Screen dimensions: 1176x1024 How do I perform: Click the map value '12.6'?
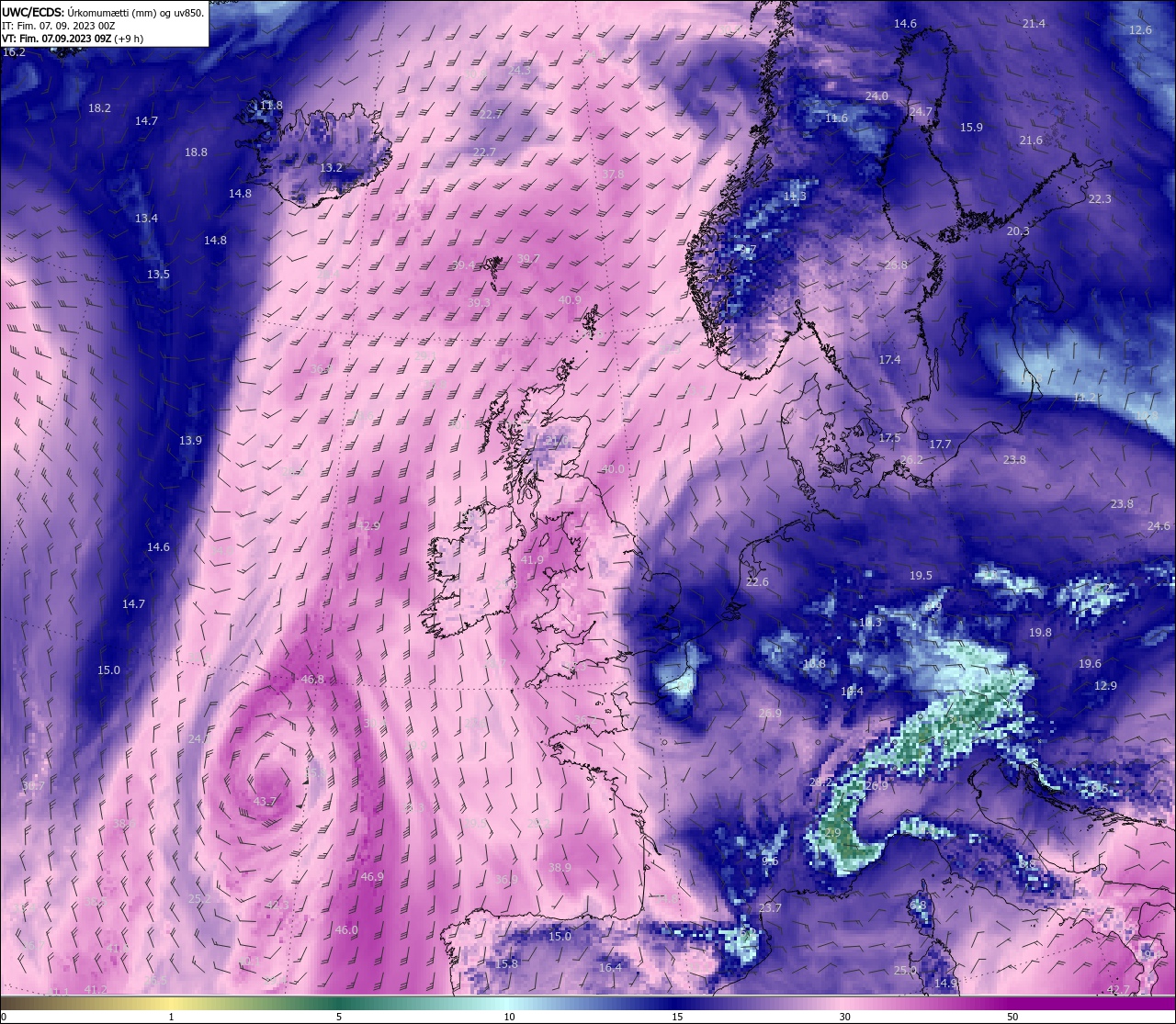click(1140, 30)
